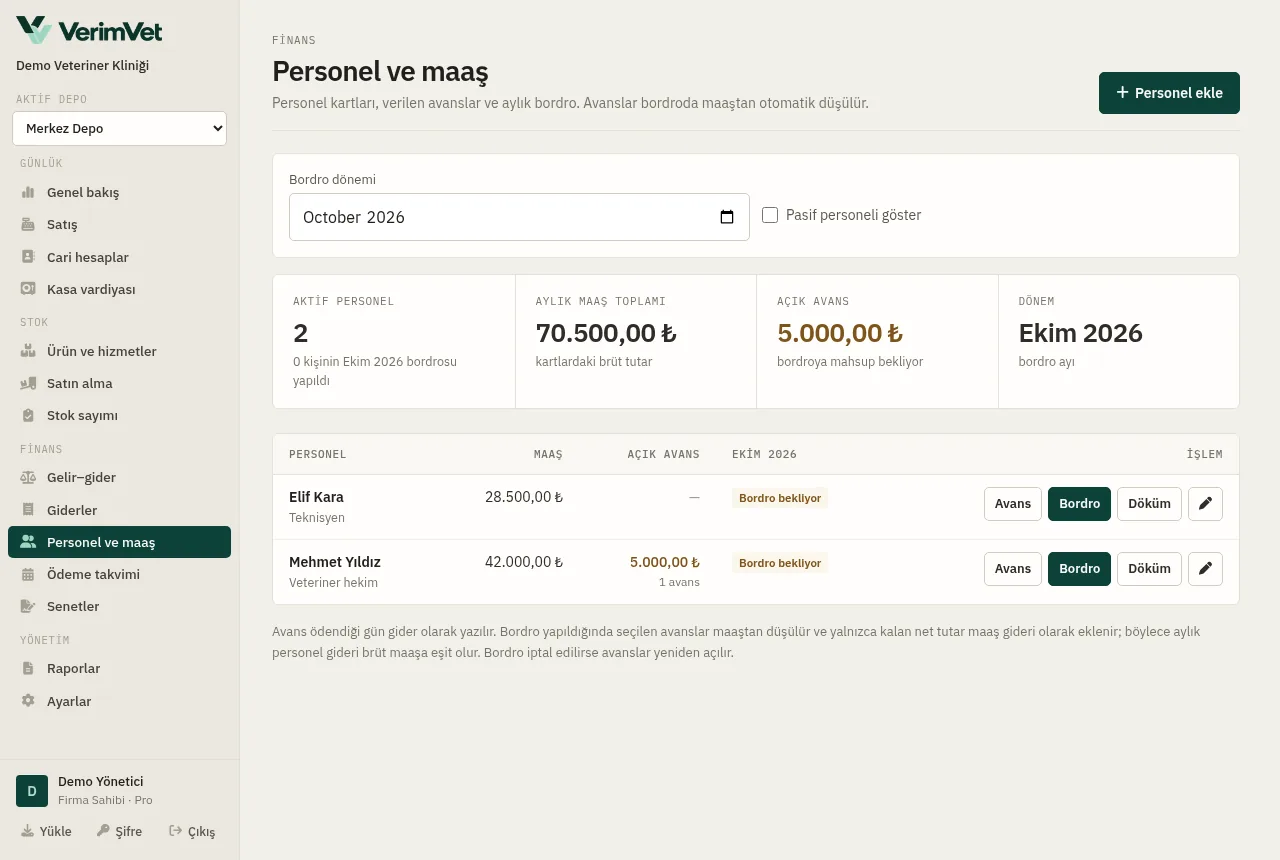Run Bordro for Mehmet Yıldız
This screenshot has width=1280, height=860.
click(x=1079, y=569)
